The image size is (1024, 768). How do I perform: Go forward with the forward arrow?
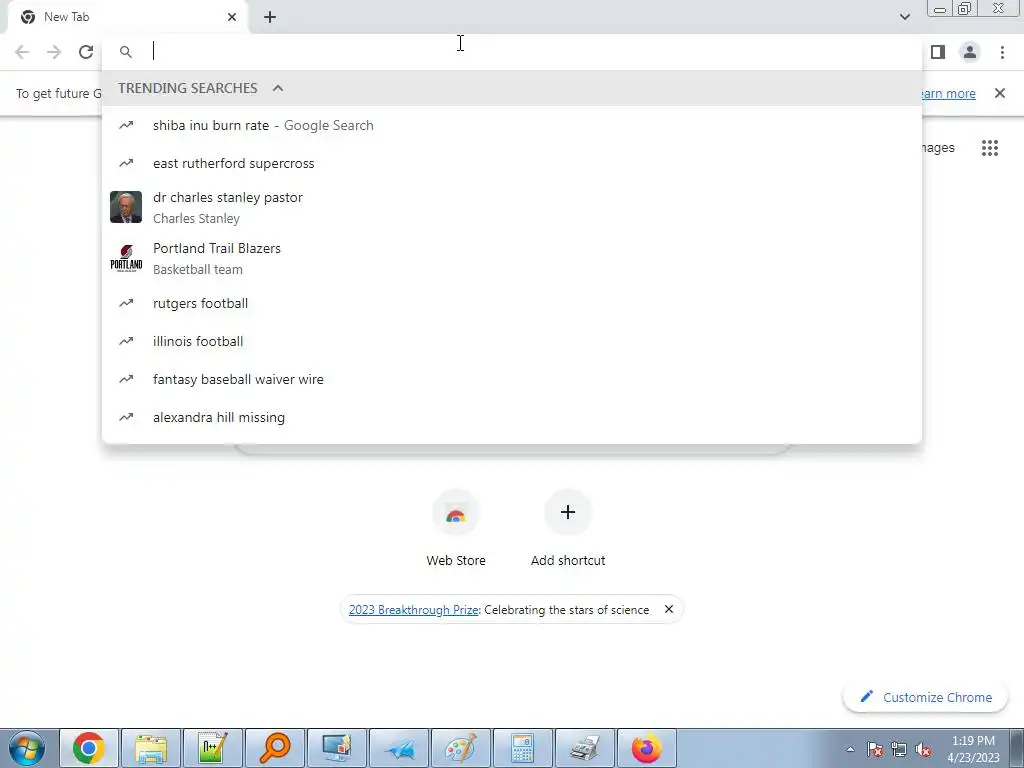point(54,52)
